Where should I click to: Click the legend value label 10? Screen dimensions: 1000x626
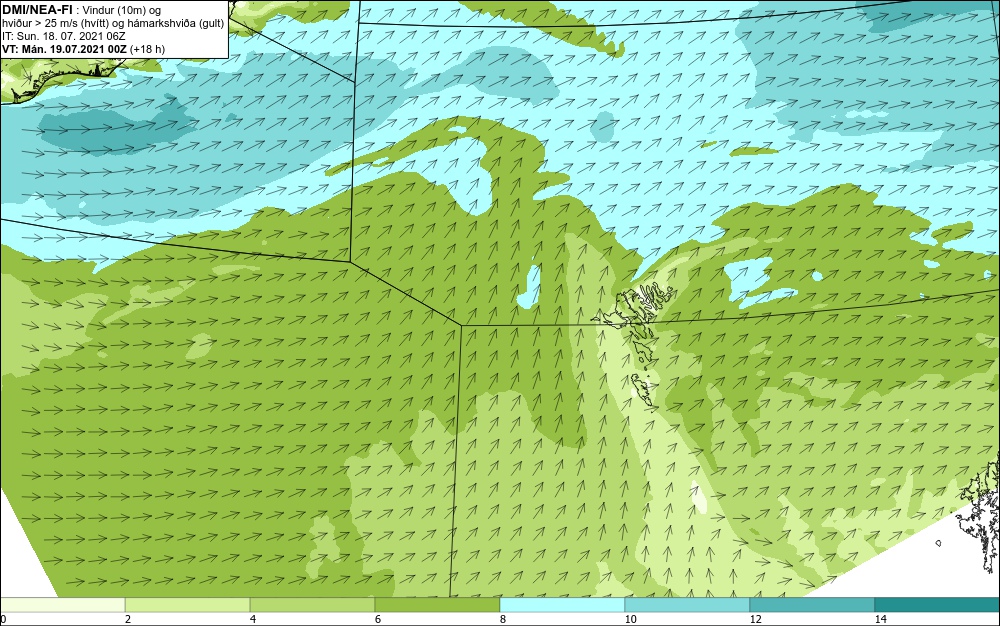click(x=630, y=619)
